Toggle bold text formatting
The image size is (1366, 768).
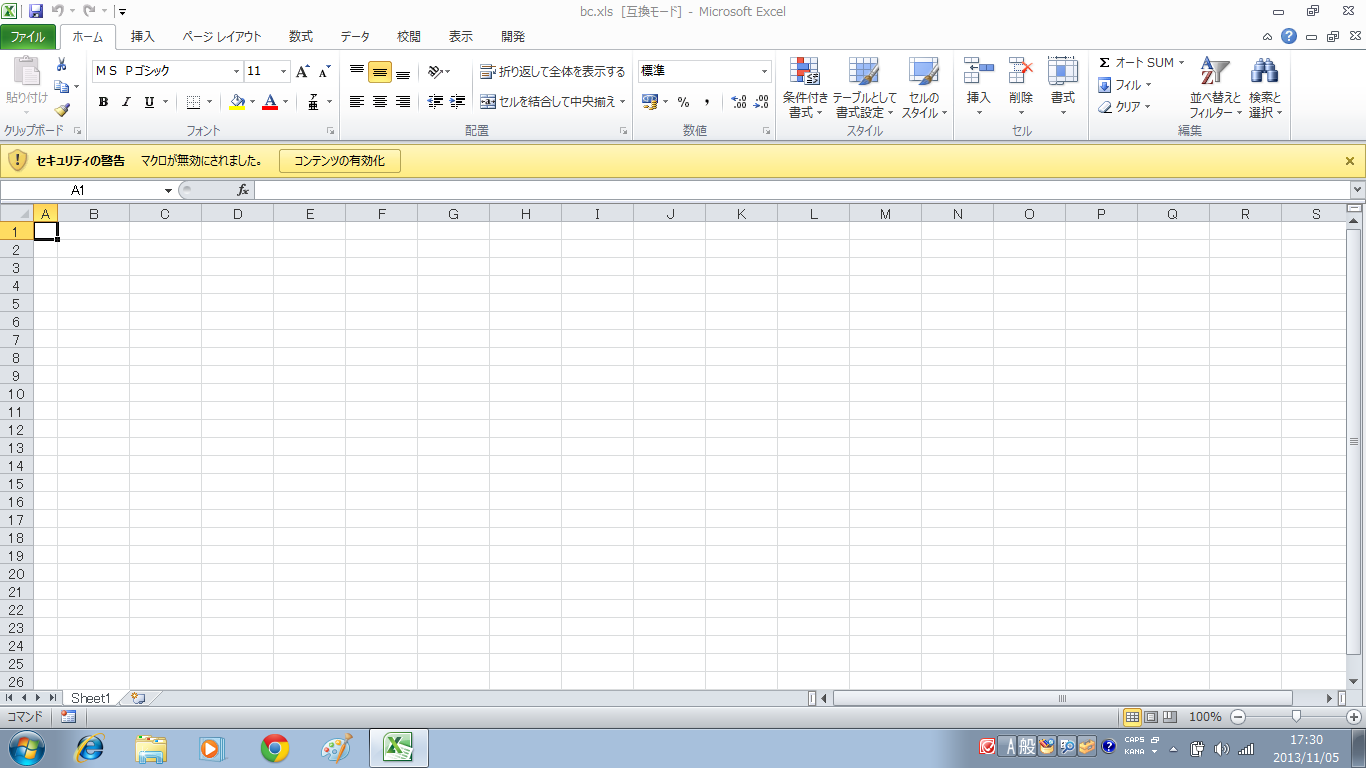click(x=103, y=102)
